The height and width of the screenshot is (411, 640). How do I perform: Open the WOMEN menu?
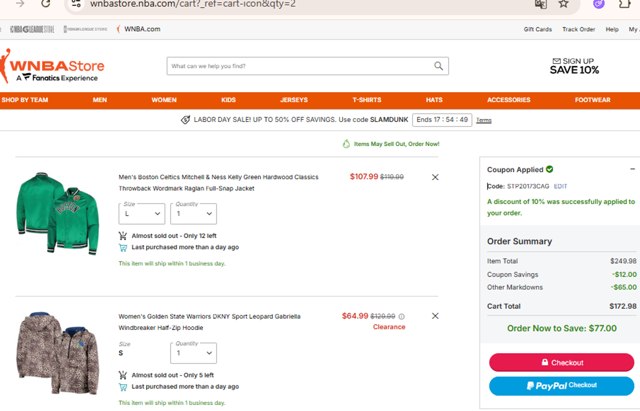point(164,100)
